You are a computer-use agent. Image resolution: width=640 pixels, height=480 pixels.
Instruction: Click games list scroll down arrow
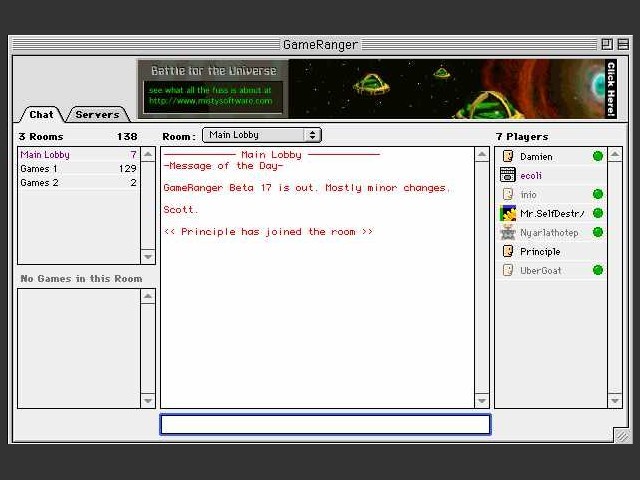[x=148, y=400]
